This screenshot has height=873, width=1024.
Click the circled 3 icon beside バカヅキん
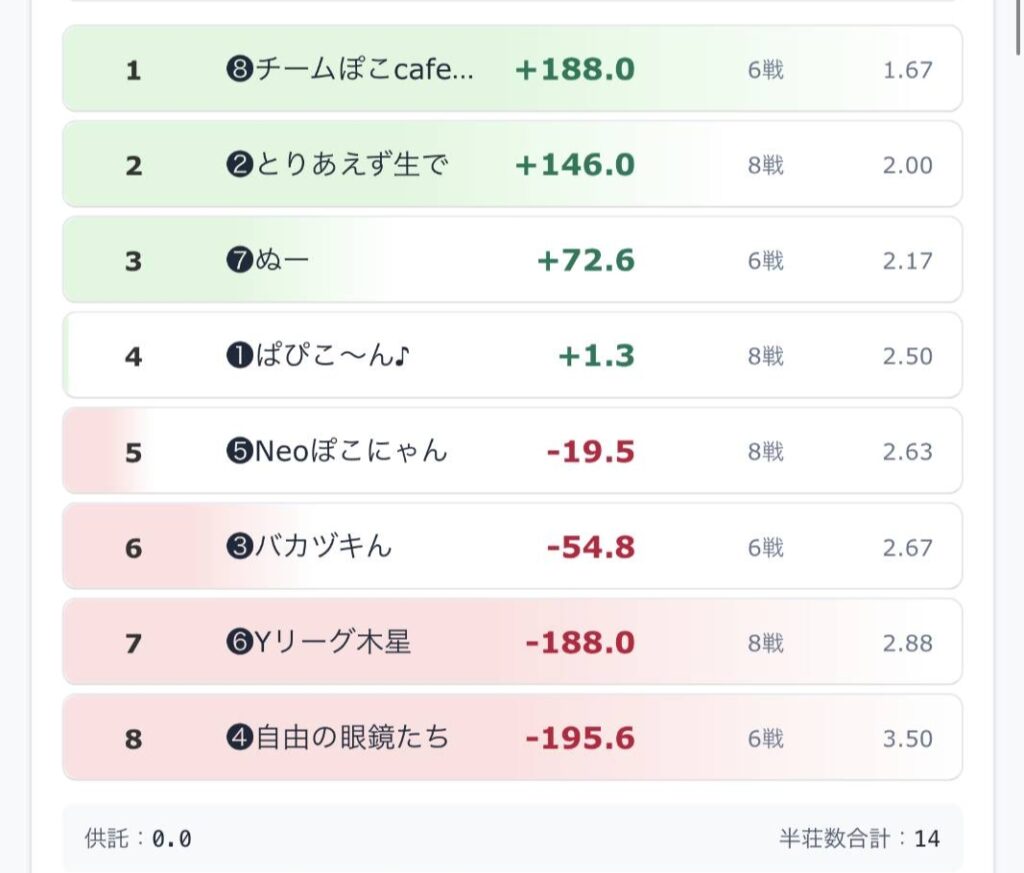[238, 547]
